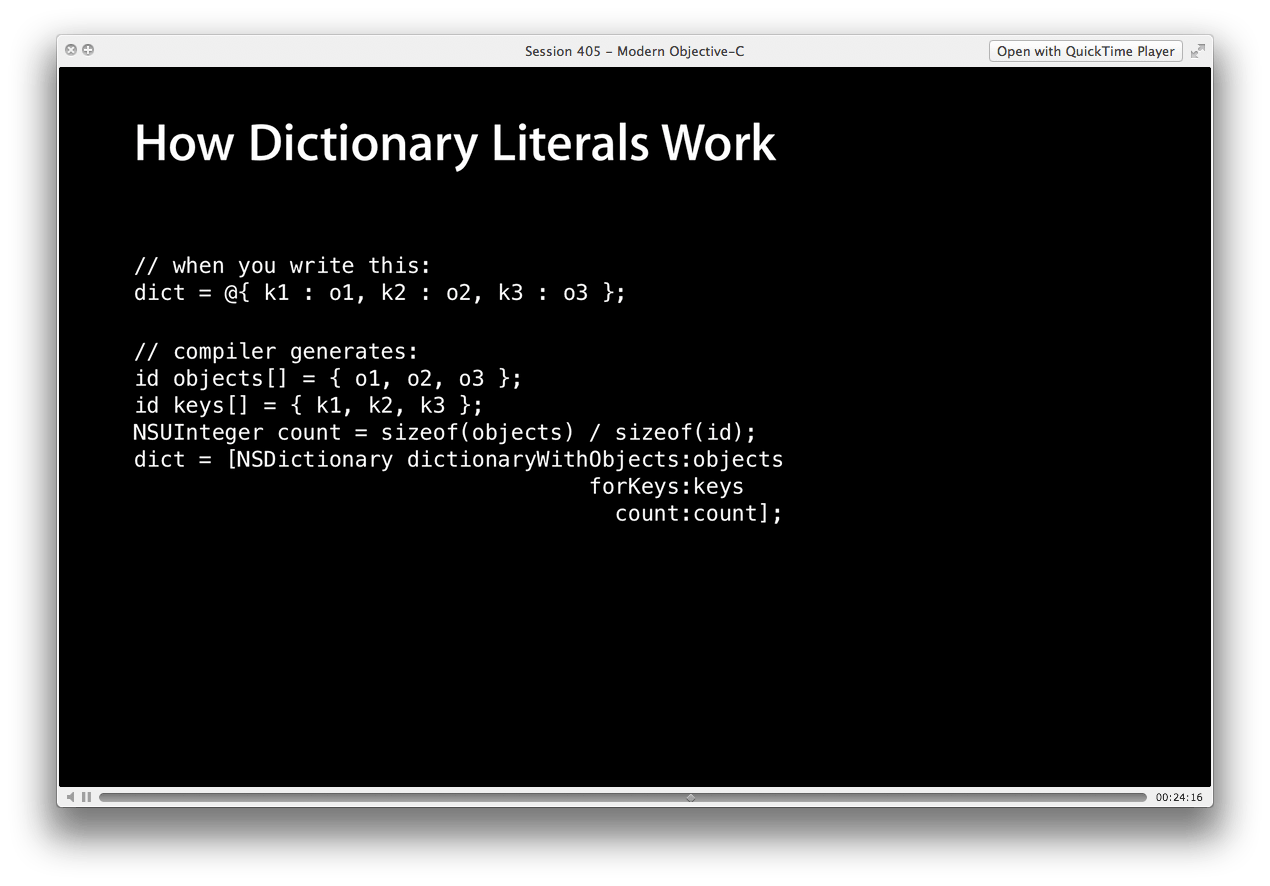
Task: Close the Quick Look preview window
Action: click(x=71, y=50)
